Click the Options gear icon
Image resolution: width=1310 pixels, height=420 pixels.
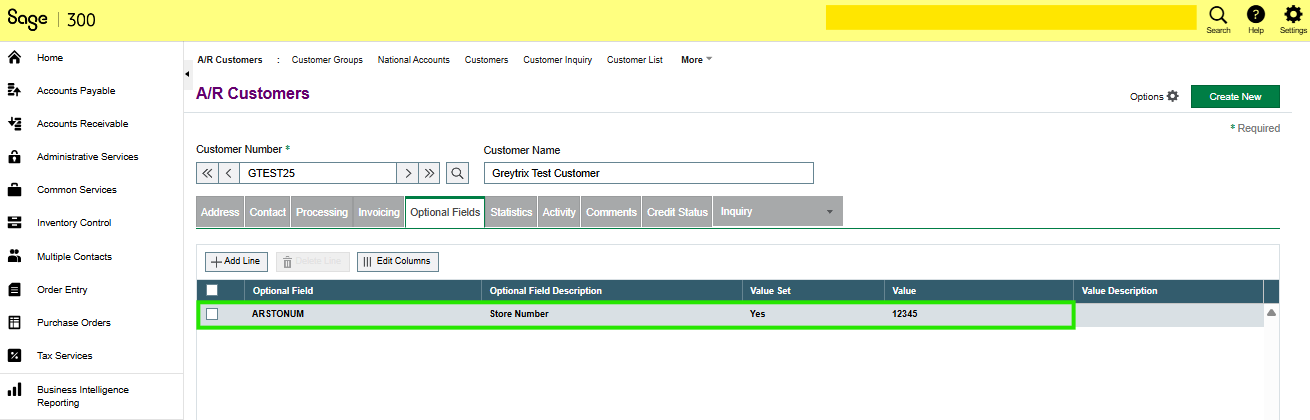coord(1173,96)
